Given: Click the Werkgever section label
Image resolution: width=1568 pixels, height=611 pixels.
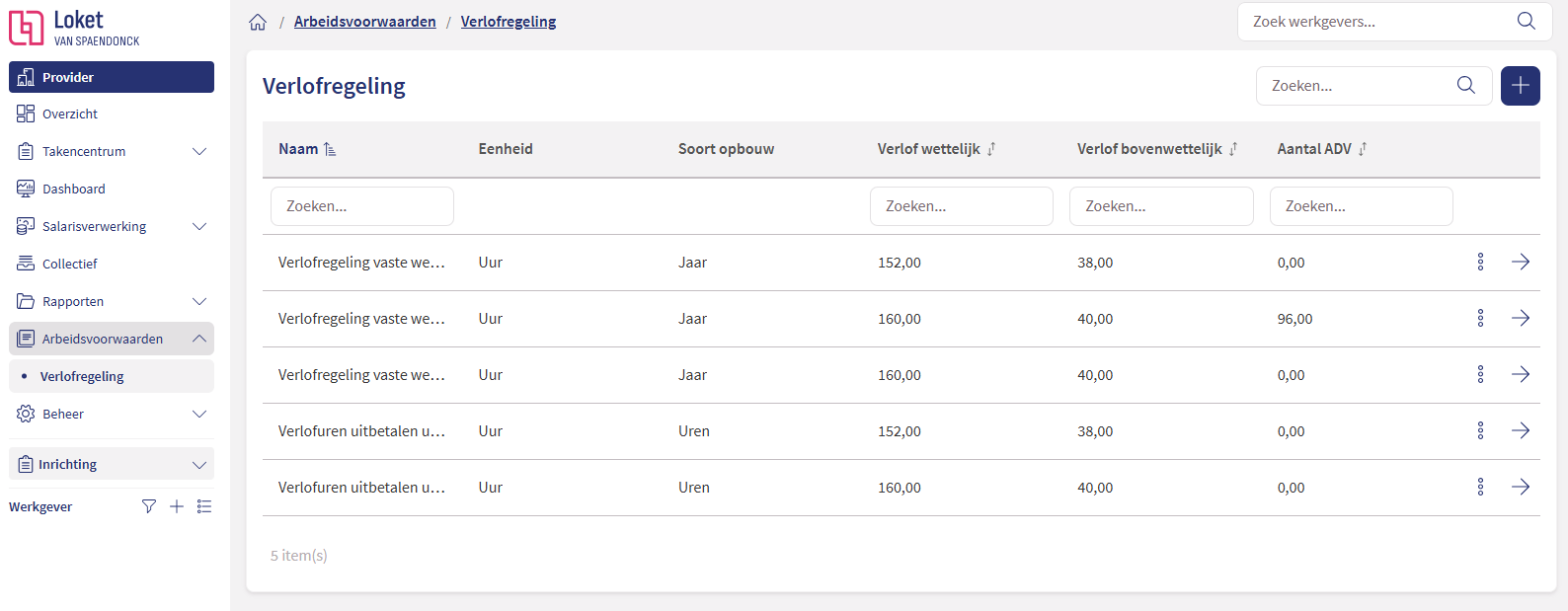Looking at the screenshot, I should [40, 506].
